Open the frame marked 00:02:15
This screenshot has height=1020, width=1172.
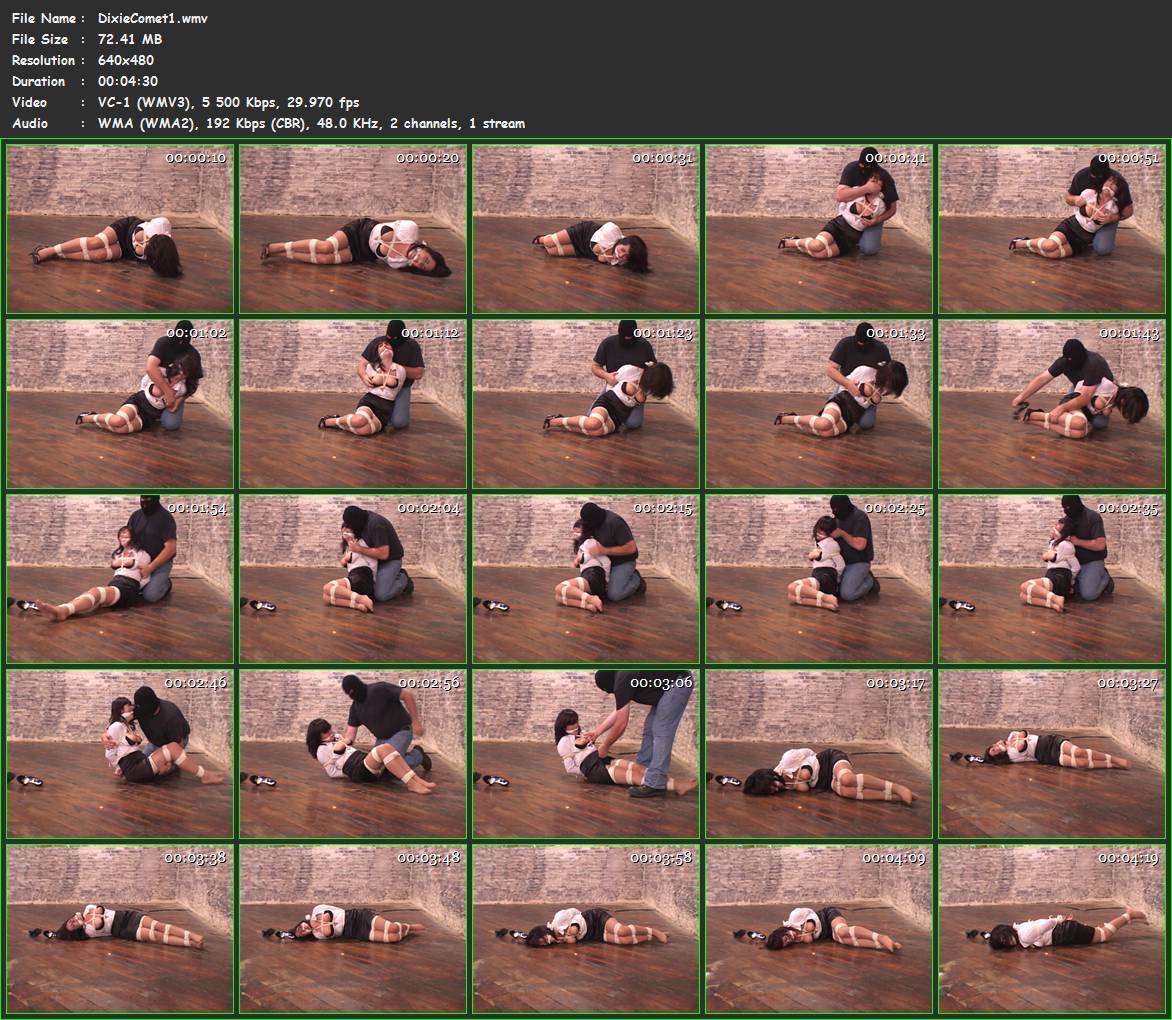586,579
